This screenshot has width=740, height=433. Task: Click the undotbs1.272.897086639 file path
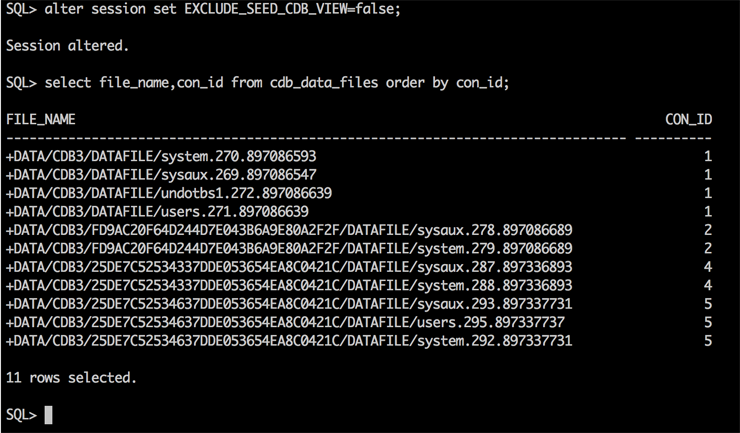[169, 193]
